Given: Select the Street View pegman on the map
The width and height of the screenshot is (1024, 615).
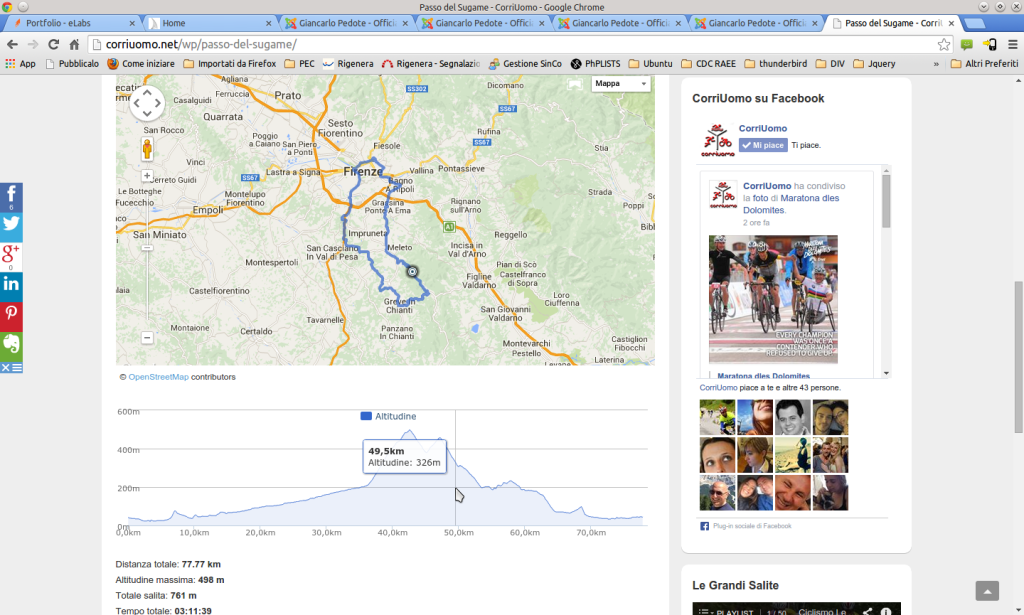Looking at the screenshot, I should point(147,150).
